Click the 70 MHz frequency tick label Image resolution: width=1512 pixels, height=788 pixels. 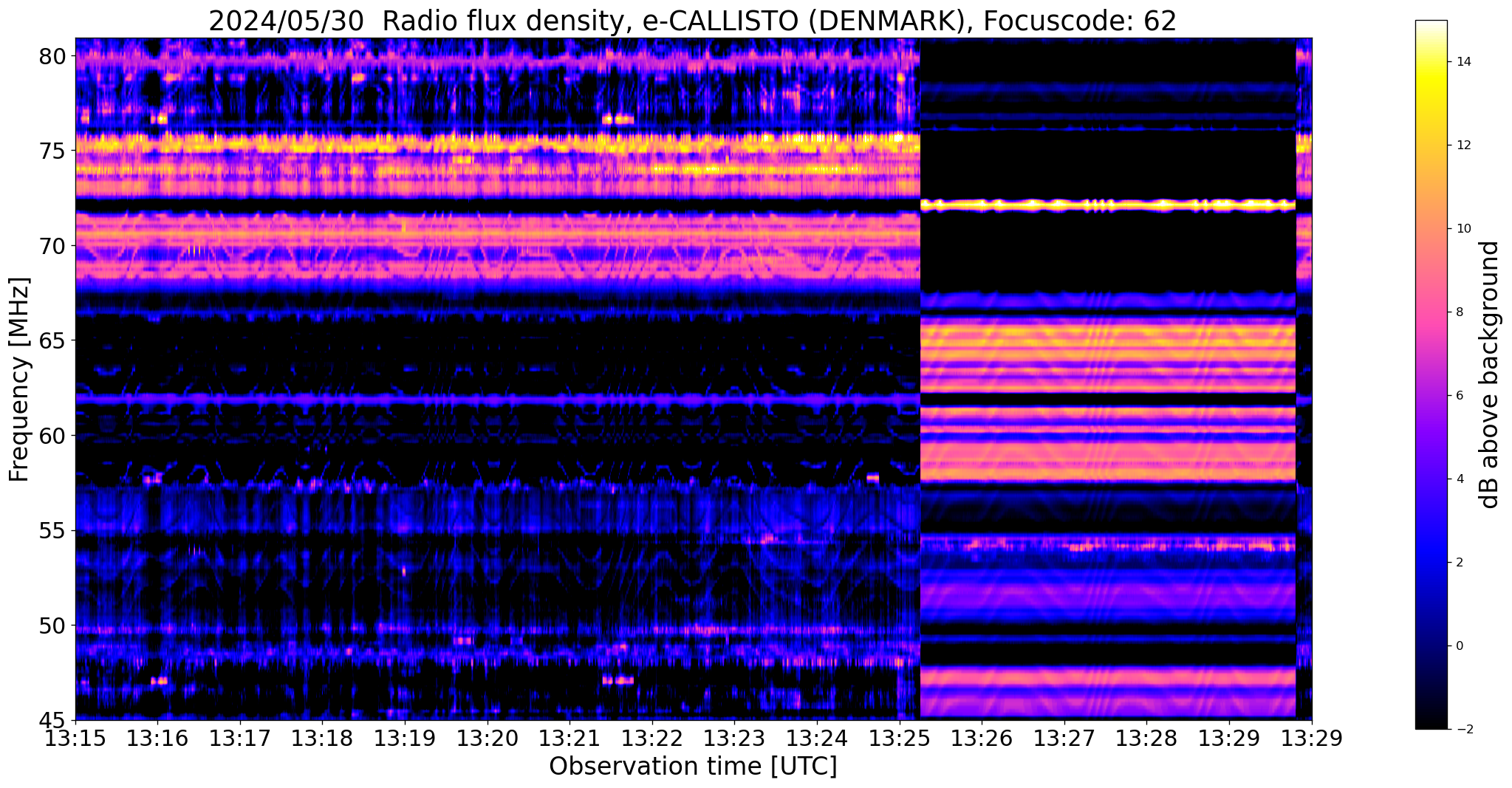click(52, 246)
